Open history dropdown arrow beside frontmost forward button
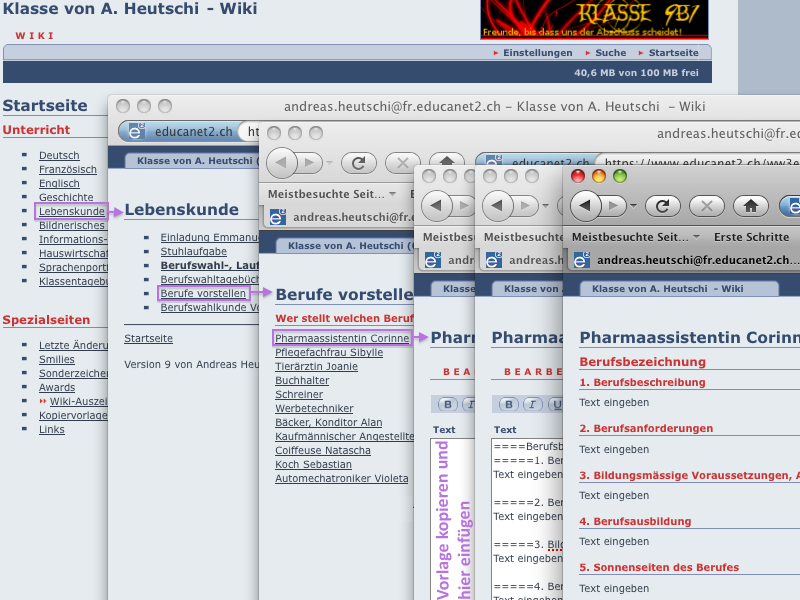 click(x=635, y=206)
